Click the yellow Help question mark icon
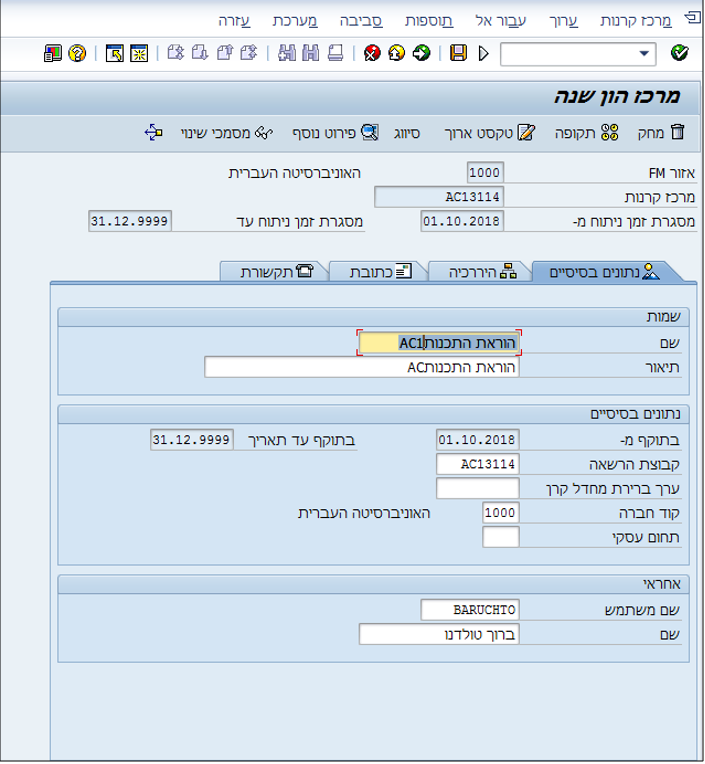 point(77,53)
